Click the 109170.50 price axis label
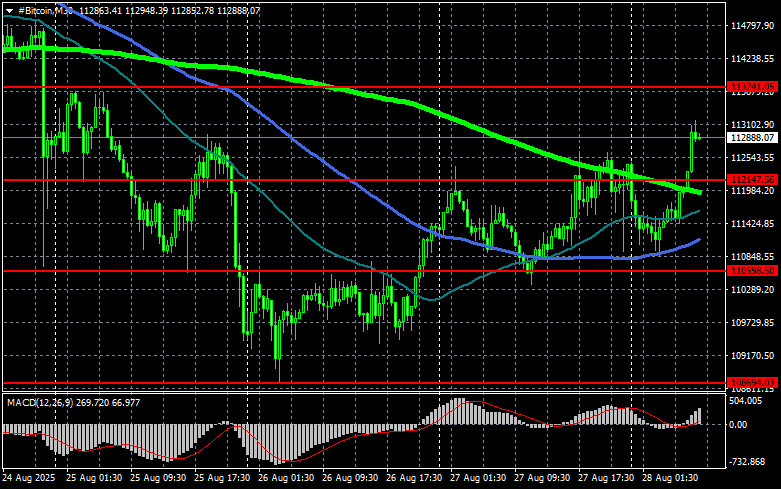The image size is (781, 489). pos(752,356)
